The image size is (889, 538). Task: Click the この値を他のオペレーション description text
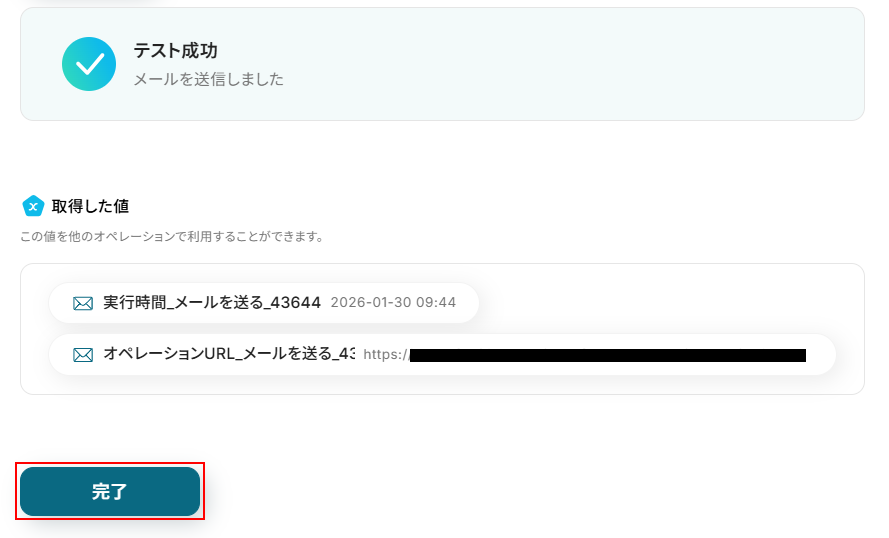[172, 236]
